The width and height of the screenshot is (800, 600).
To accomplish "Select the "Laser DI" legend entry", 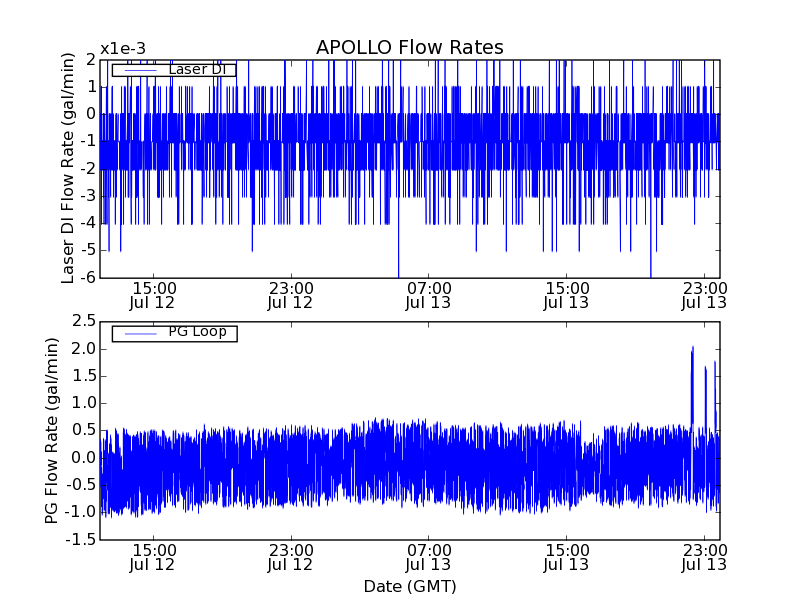I will pos(174,69).
